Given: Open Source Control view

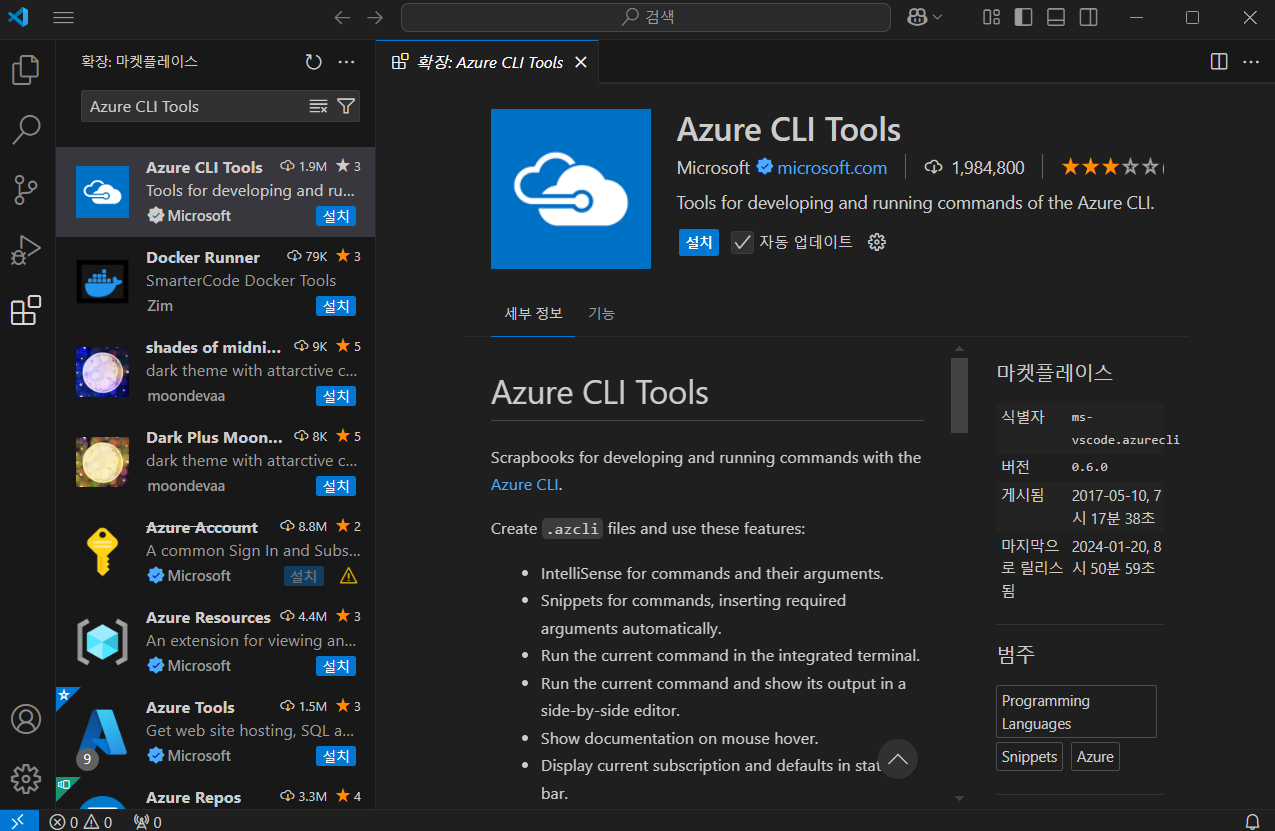Looking at the screenshot, I should [x=26, y=189].
